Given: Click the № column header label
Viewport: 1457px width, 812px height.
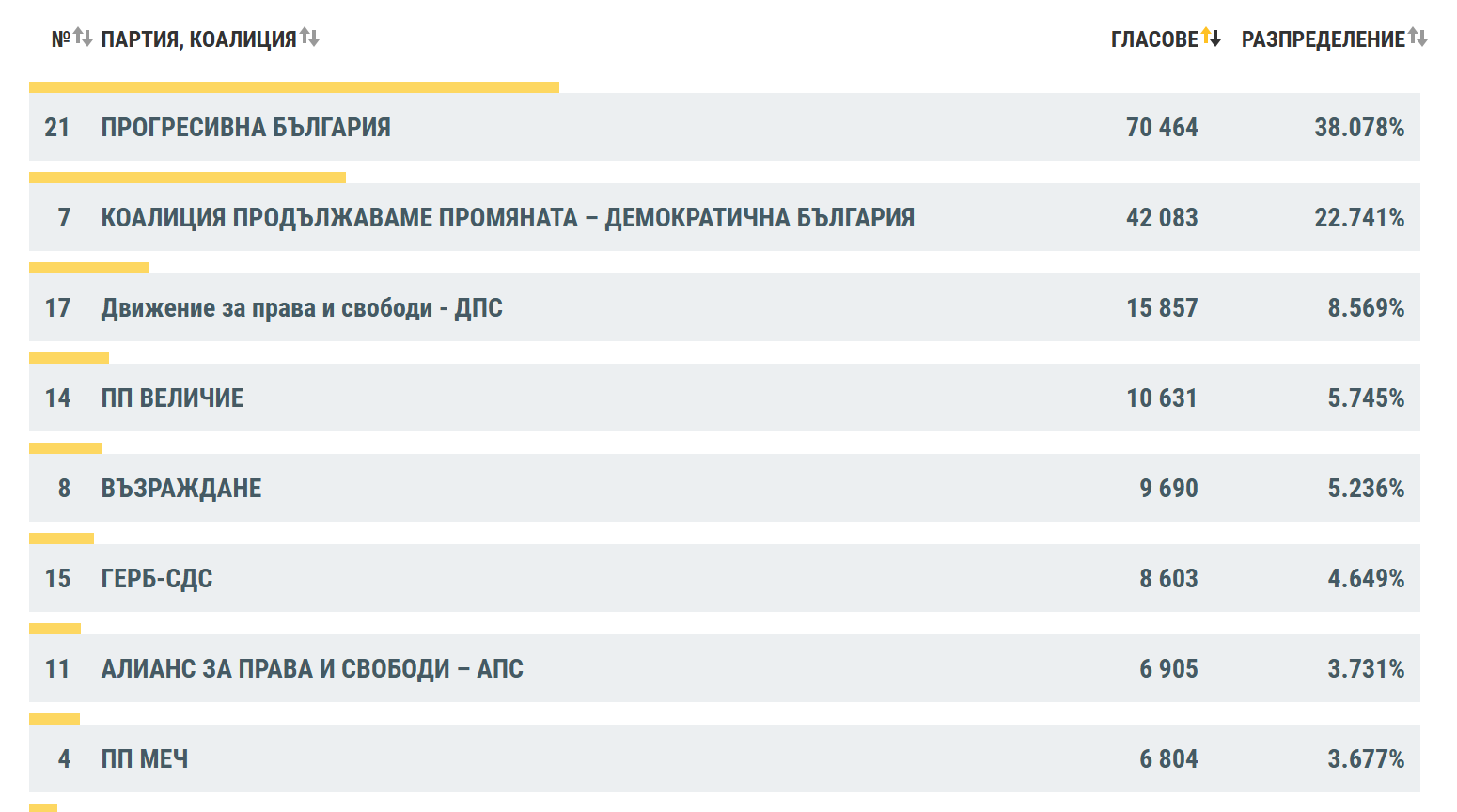Looking at the screenshot, I should click(61, 39).
